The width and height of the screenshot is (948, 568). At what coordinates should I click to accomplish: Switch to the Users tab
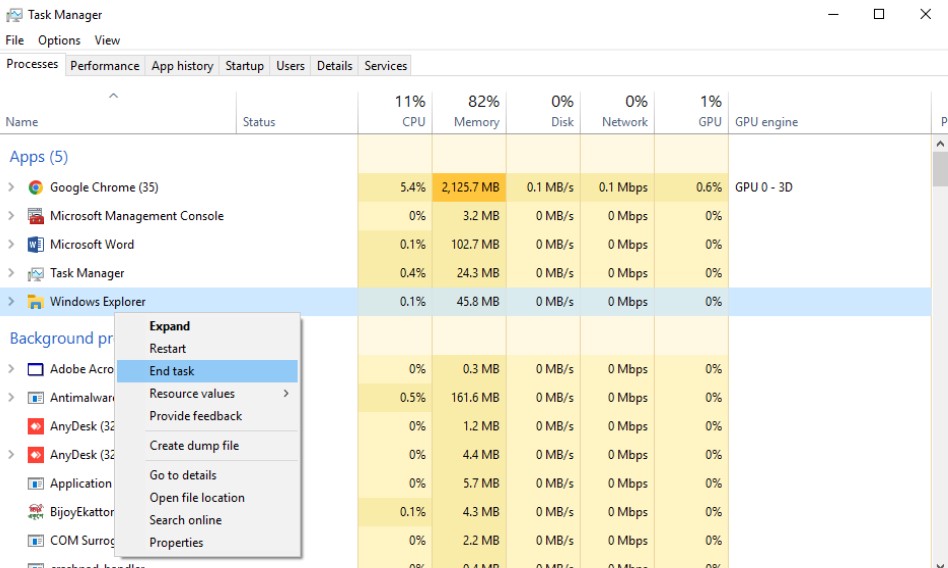point(290,65)
